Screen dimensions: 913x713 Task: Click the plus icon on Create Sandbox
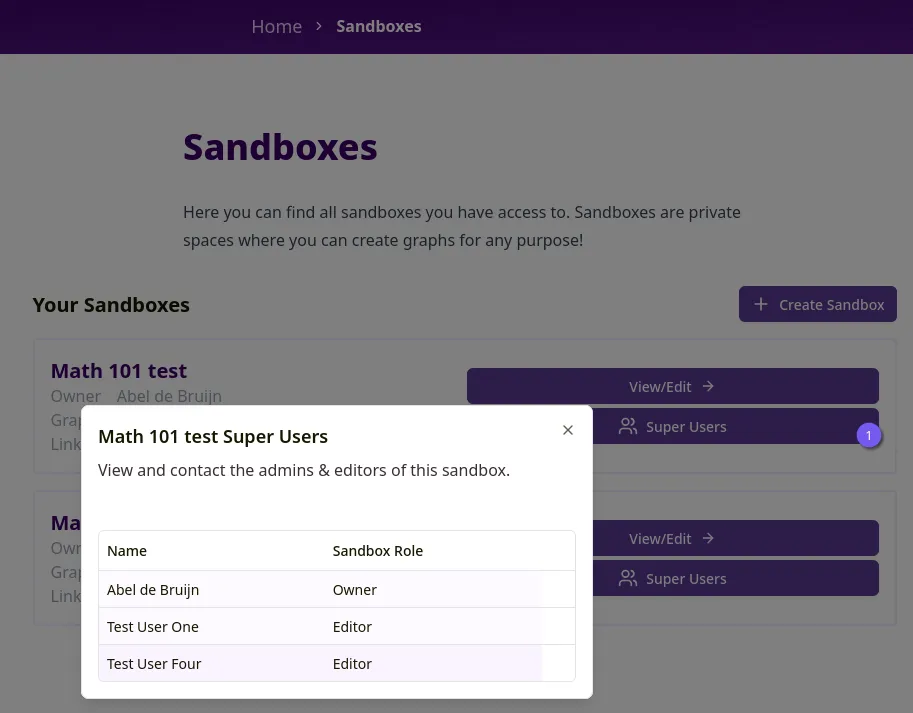pos(760,304)
